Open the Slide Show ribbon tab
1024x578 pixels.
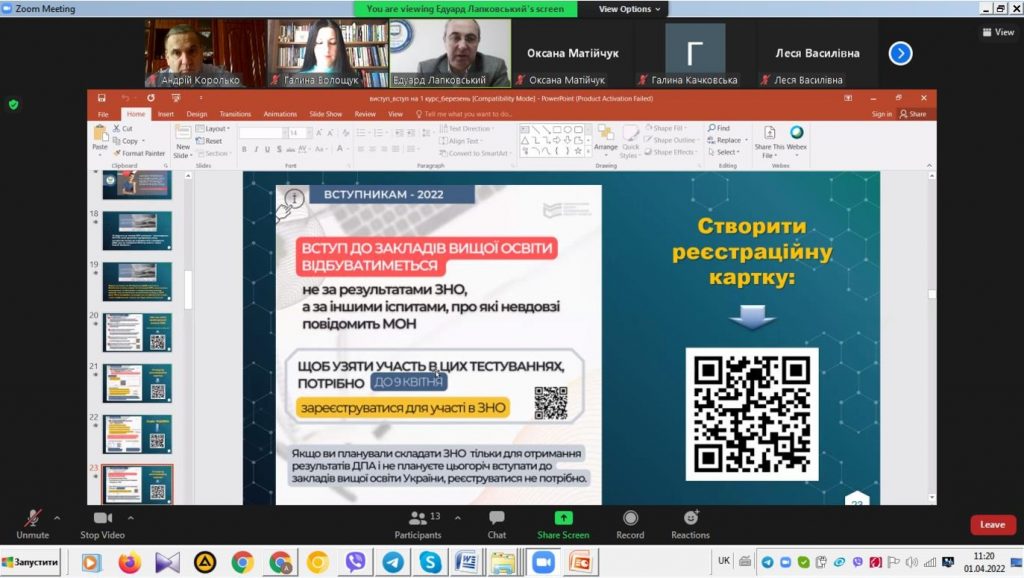pyautogui.click(x=325, y=114)
